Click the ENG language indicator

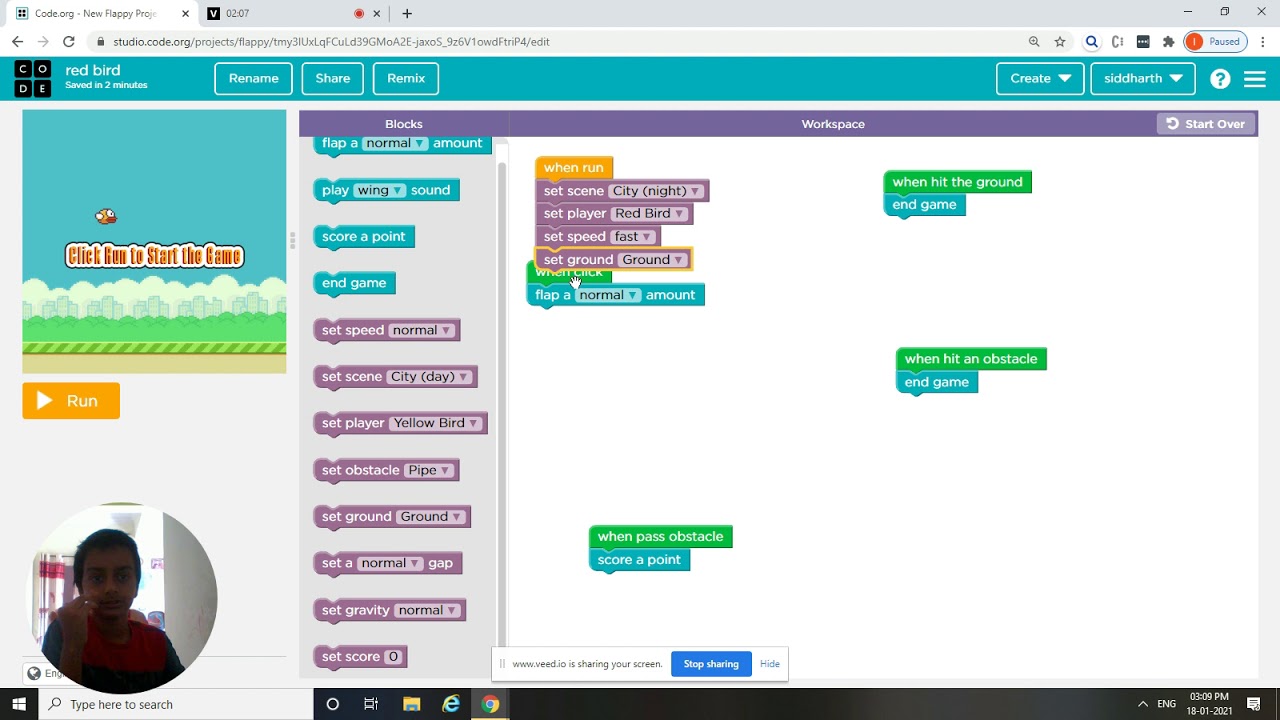pyautogui.click(x=1166, y=704)
